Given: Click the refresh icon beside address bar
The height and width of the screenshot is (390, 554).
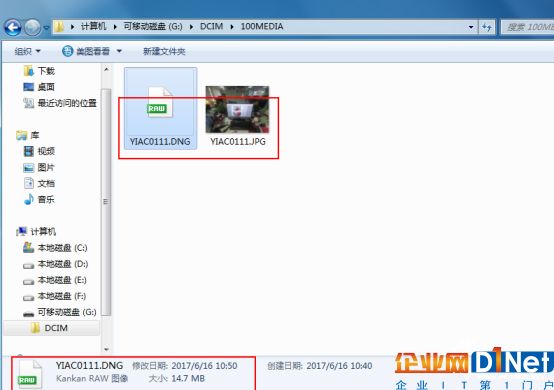Looking at the screenshot, I should click(487, 27).
